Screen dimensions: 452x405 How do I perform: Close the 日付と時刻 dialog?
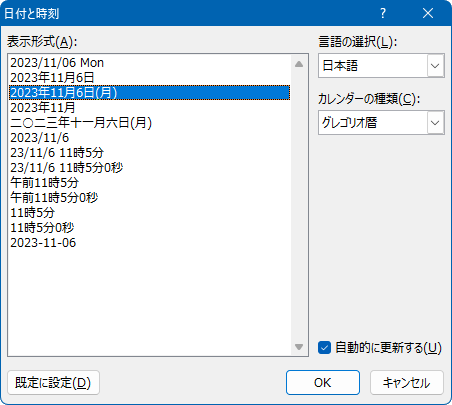(428, 13)
